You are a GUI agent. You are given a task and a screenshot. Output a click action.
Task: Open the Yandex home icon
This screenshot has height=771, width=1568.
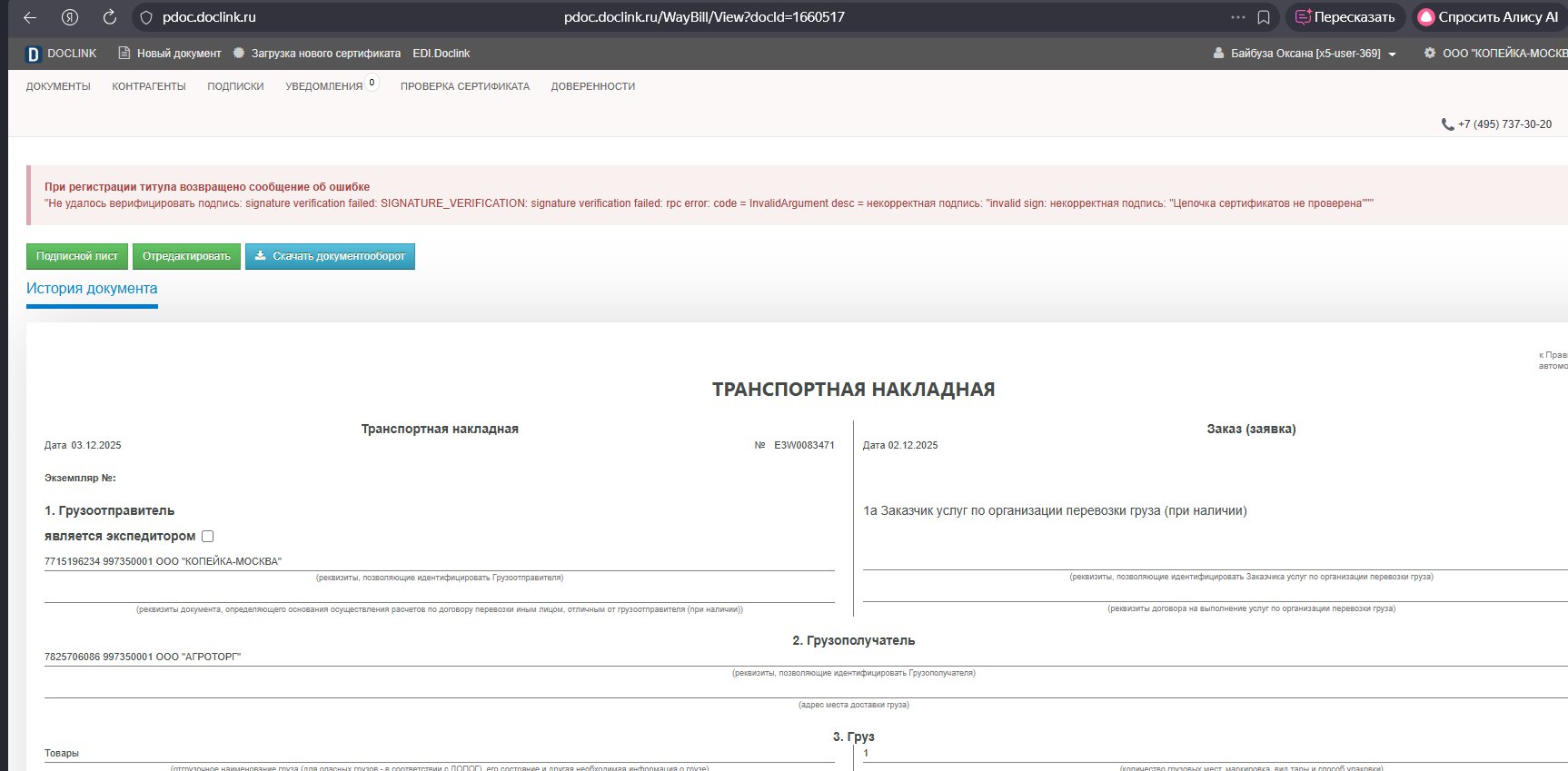pyautogui.click(x=70, y=17)
